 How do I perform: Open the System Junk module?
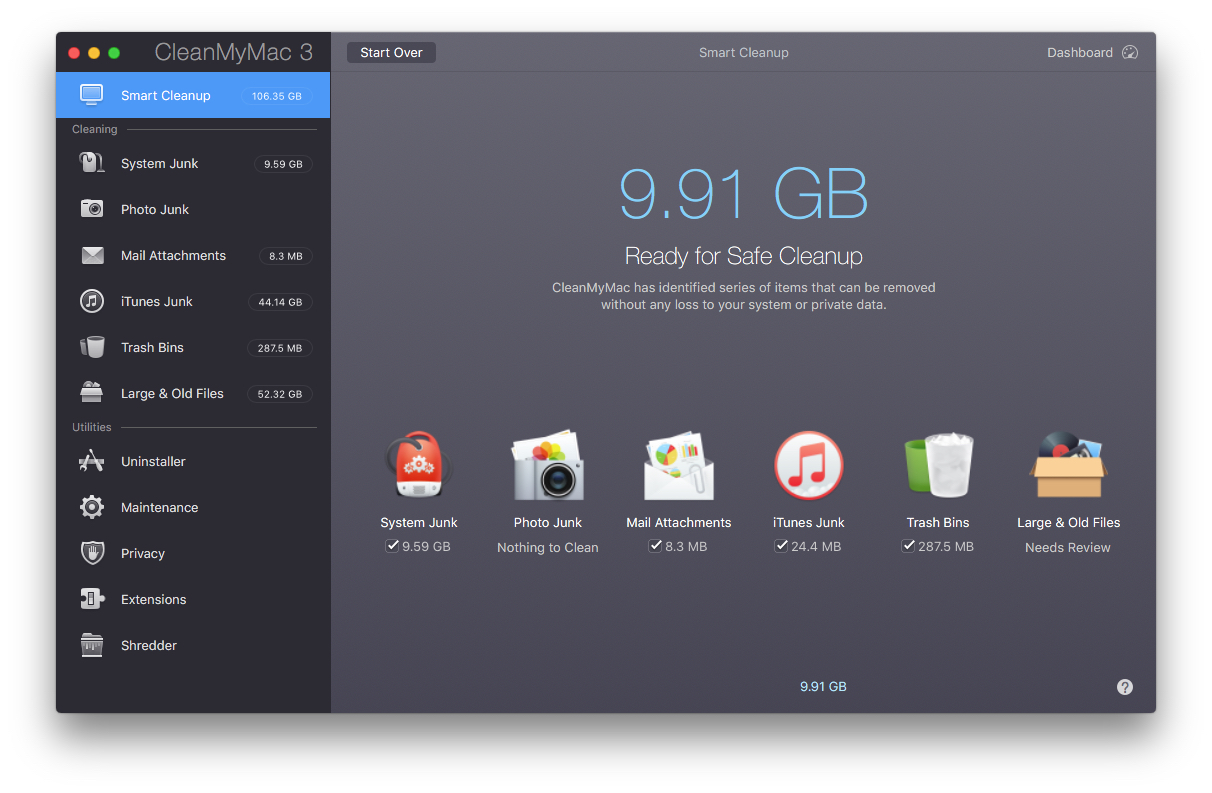pos(193,163)
